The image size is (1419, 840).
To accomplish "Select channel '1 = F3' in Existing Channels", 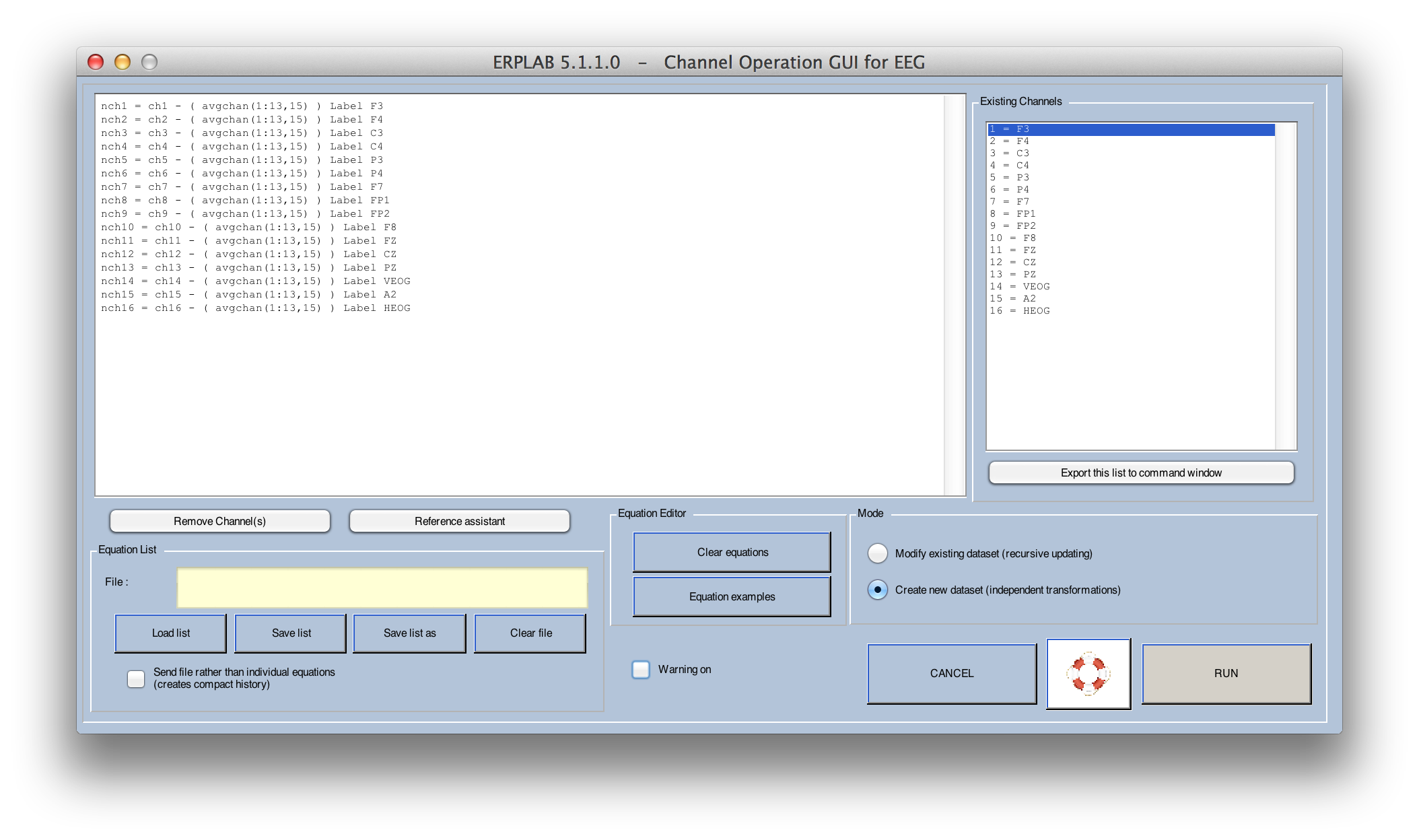I will [x=1131, y=129].
